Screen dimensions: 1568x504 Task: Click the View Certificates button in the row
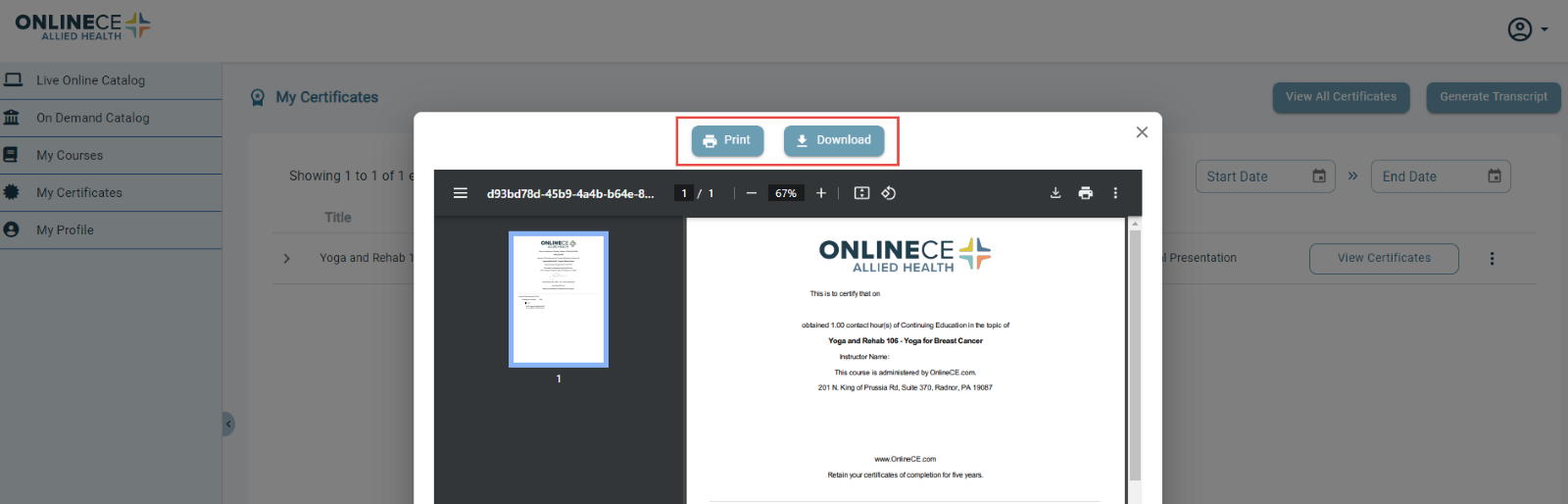click(1384, 259)
